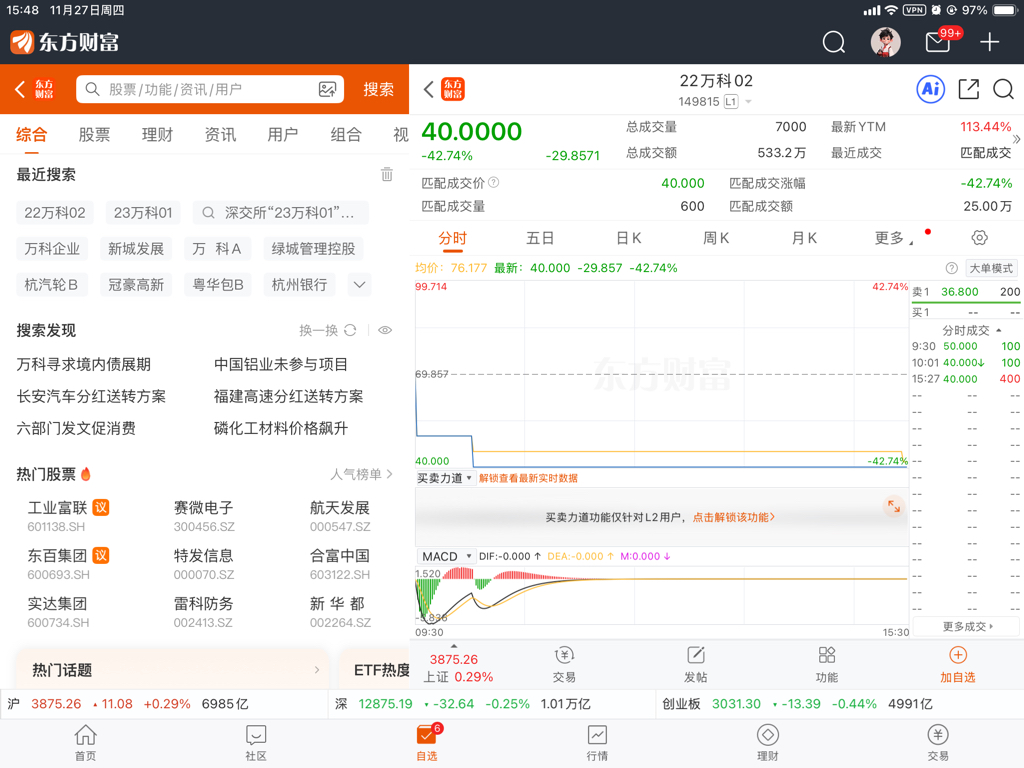Switch to the 综合 tab
The image size is (1024, 768).
tap(31, 135)
